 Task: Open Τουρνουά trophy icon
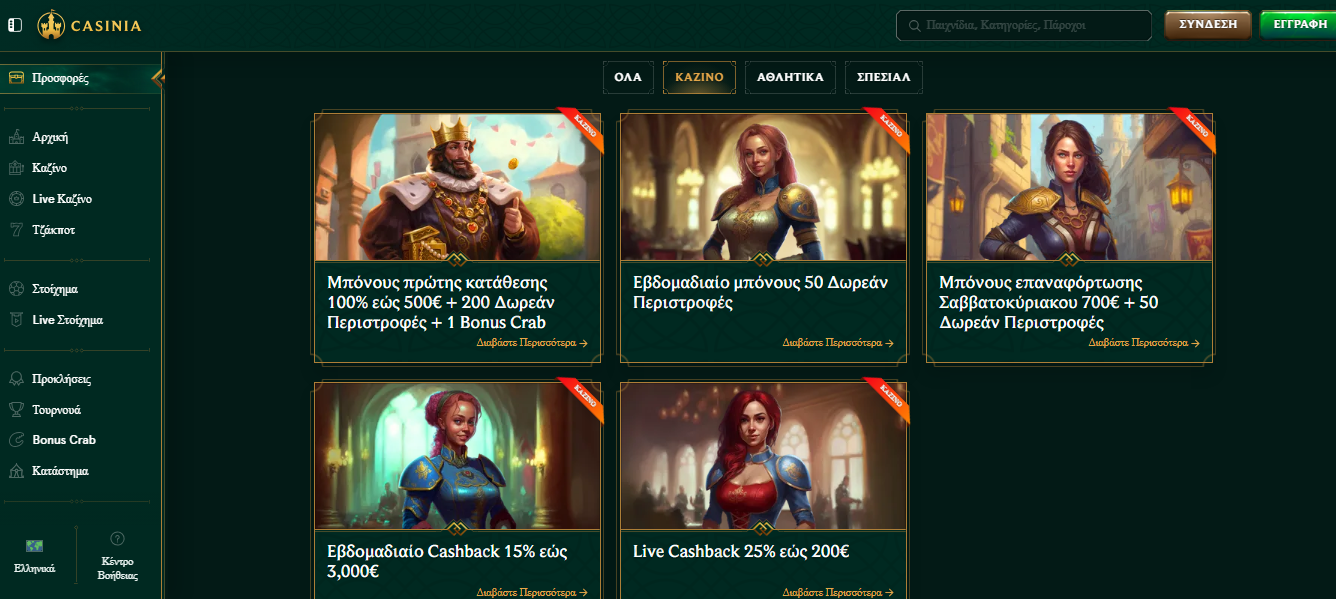(x=16, y=409)
